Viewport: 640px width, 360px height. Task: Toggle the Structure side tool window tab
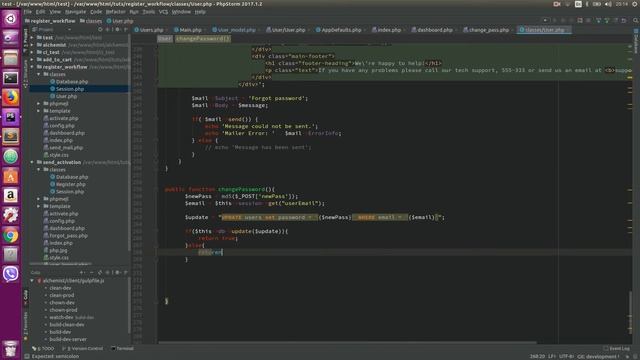pyautogui.click(x=26, y=74)
